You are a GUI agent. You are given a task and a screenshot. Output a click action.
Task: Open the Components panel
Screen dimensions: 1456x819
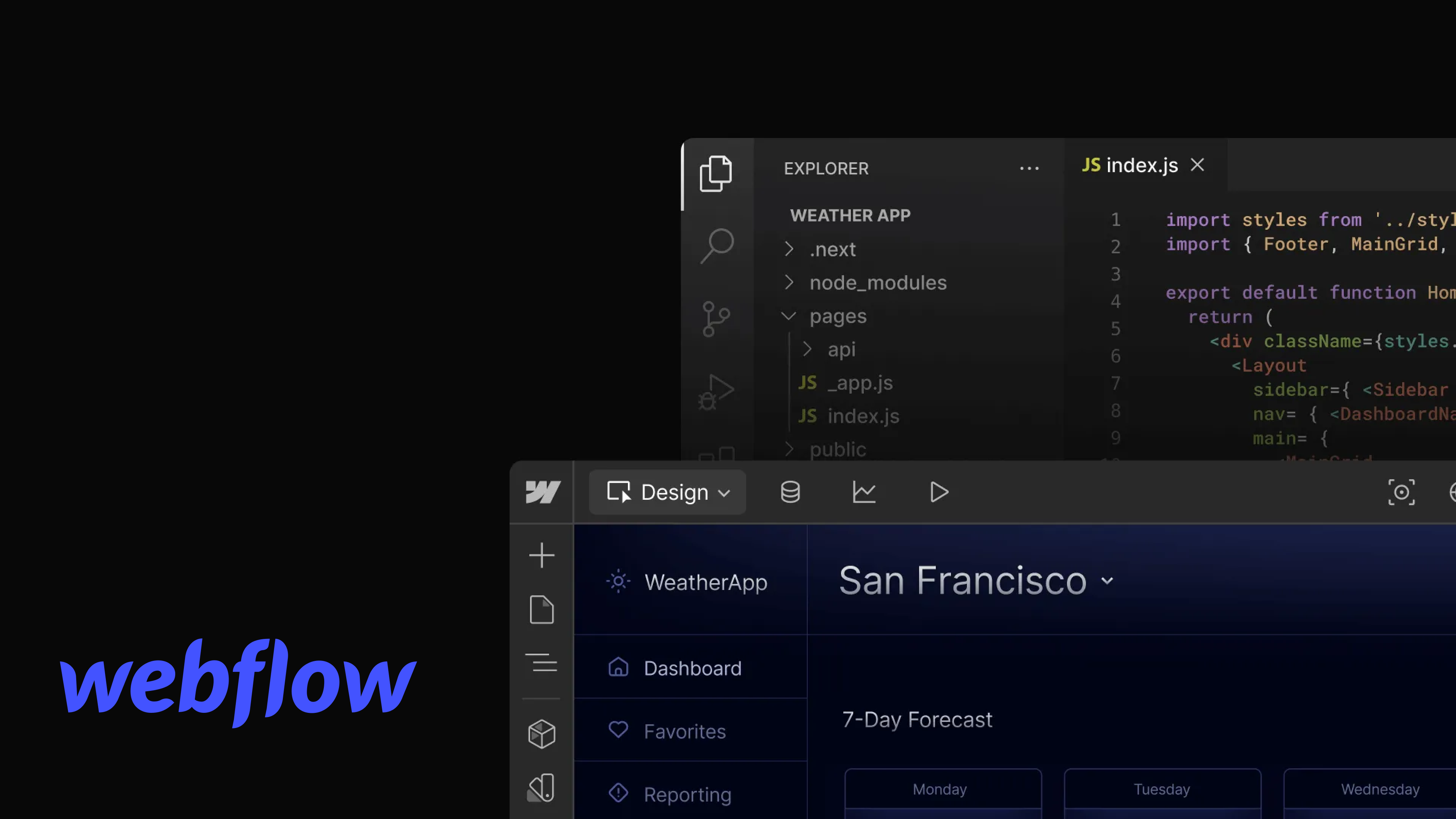(541, 733)
